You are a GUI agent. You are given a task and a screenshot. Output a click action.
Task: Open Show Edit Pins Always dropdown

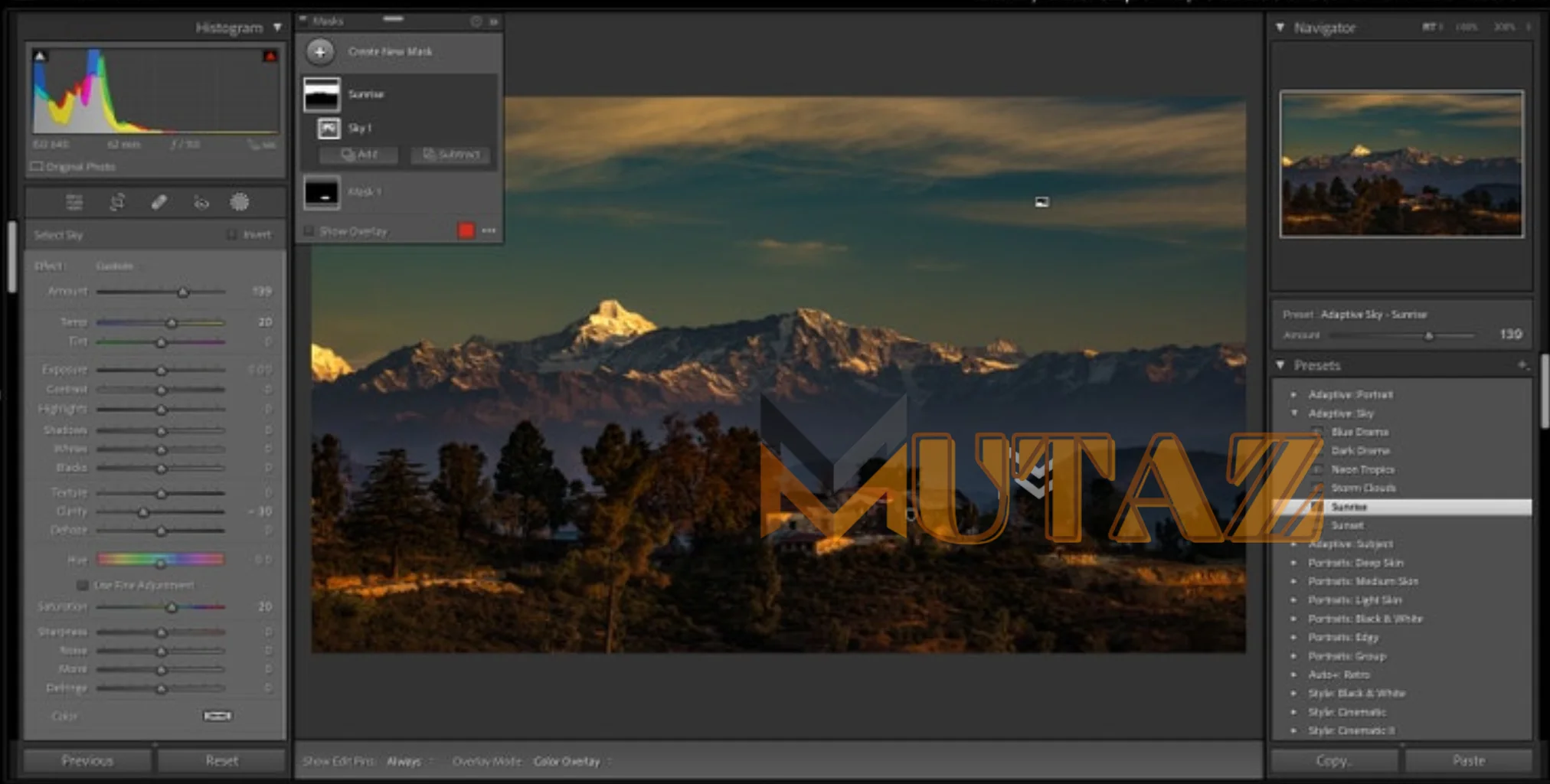409,761
